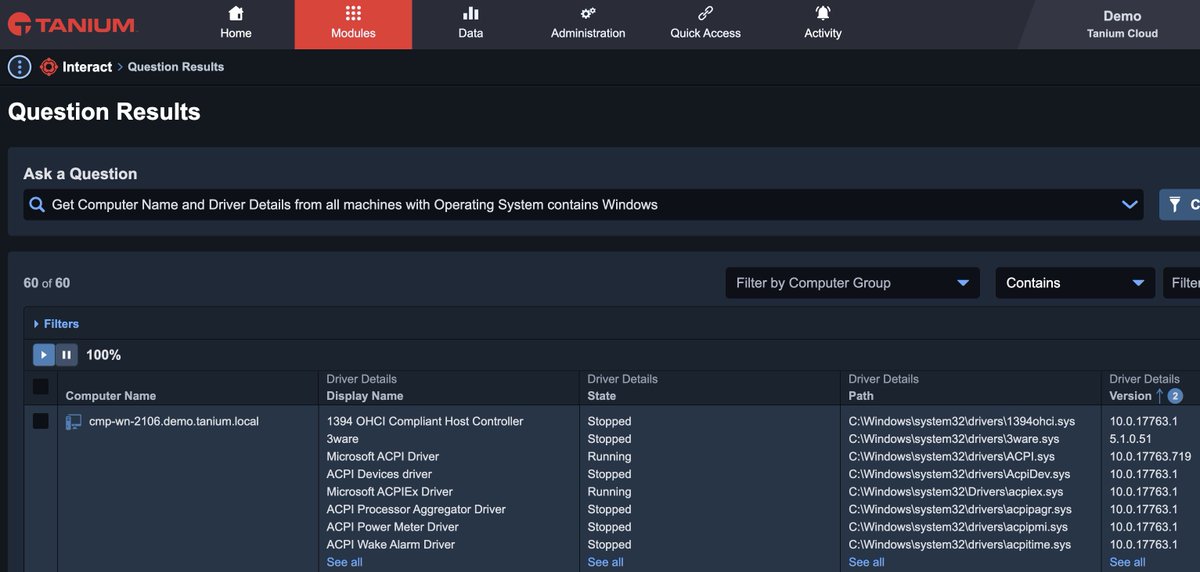1200x572 pixels.
Task: Click the Running state for ACPIEx
Action: pos(610,492)
